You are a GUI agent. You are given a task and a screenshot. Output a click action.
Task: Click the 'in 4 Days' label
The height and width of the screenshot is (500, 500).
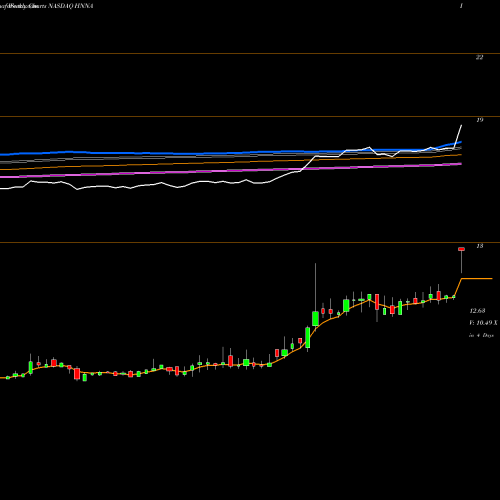481,335
